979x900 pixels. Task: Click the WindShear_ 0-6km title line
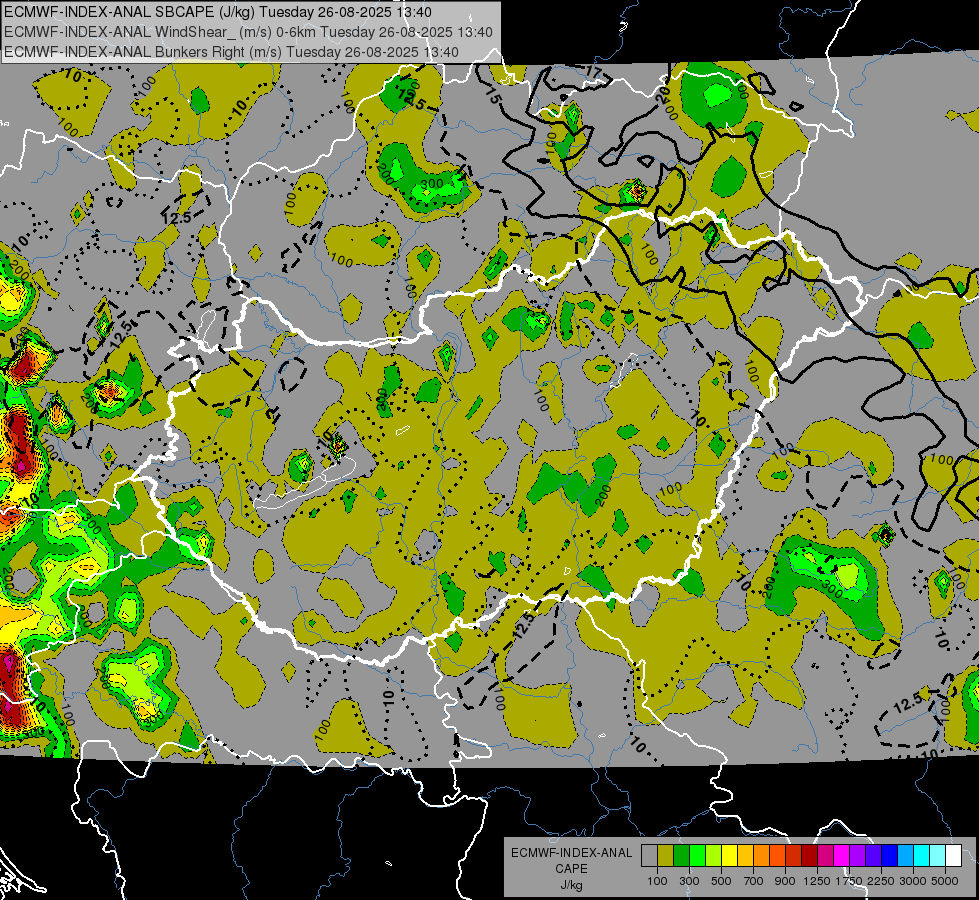[x=248, y=32]
